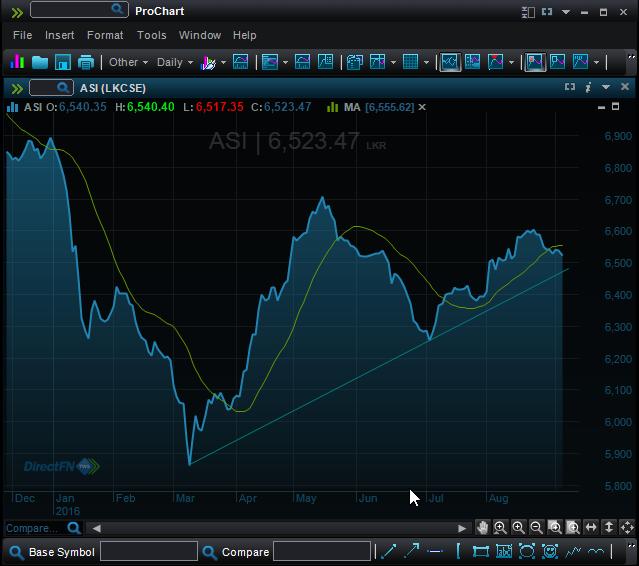
Task: Click the Compare input field in bottom bar
Action: [x=322, y=551]
